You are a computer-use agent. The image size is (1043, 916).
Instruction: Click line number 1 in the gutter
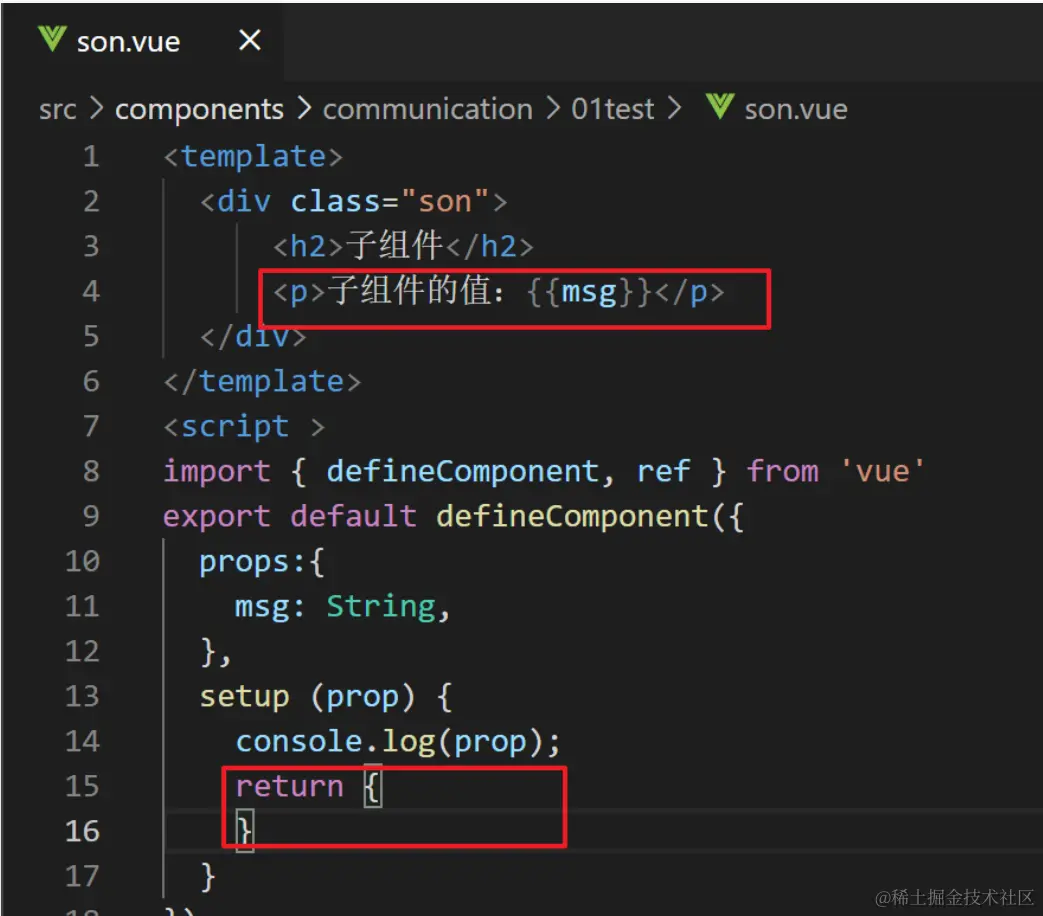click(x=91, y=157)
